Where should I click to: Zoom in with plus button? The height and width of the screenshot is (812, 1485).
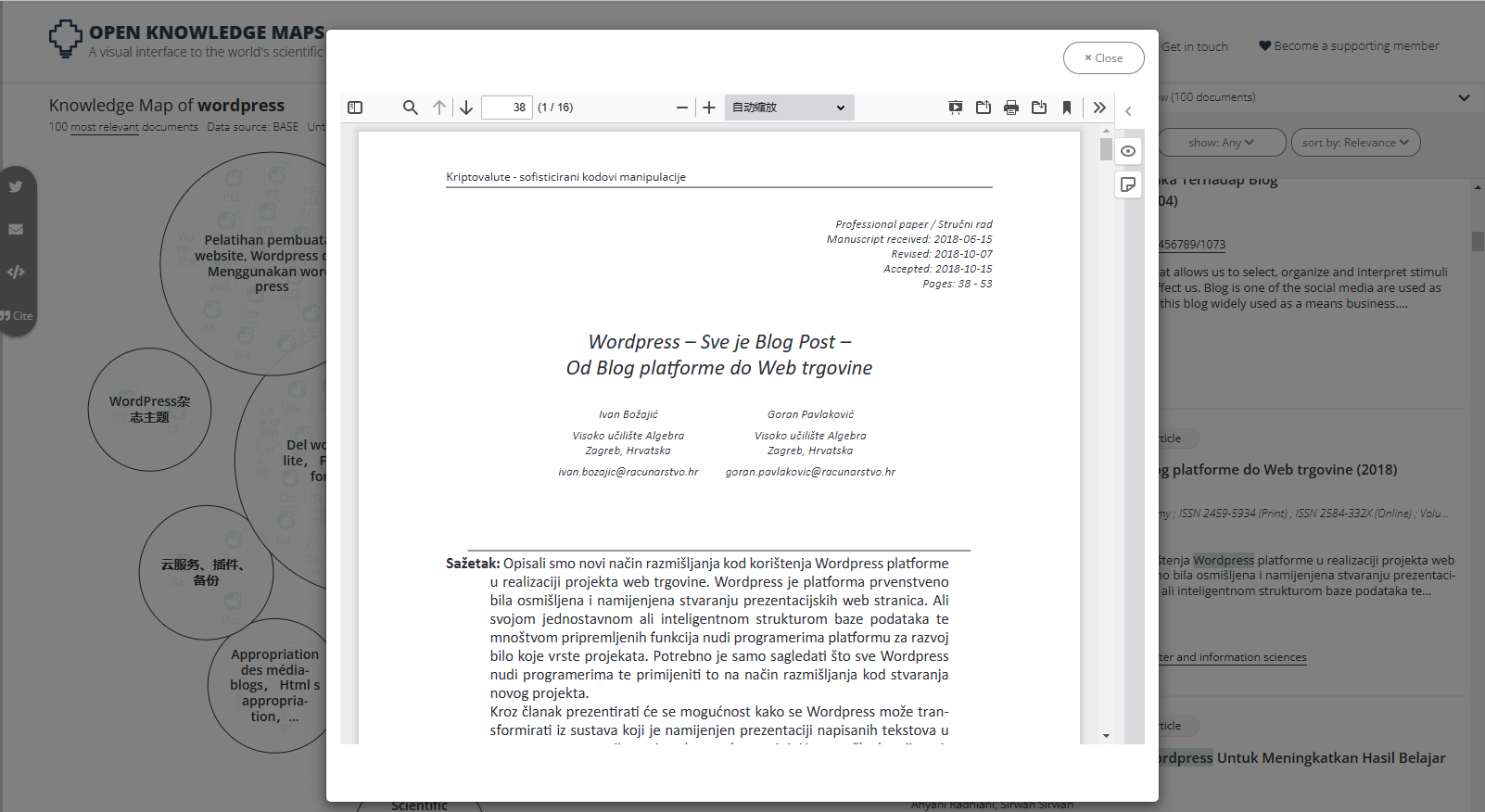(709, 108)
